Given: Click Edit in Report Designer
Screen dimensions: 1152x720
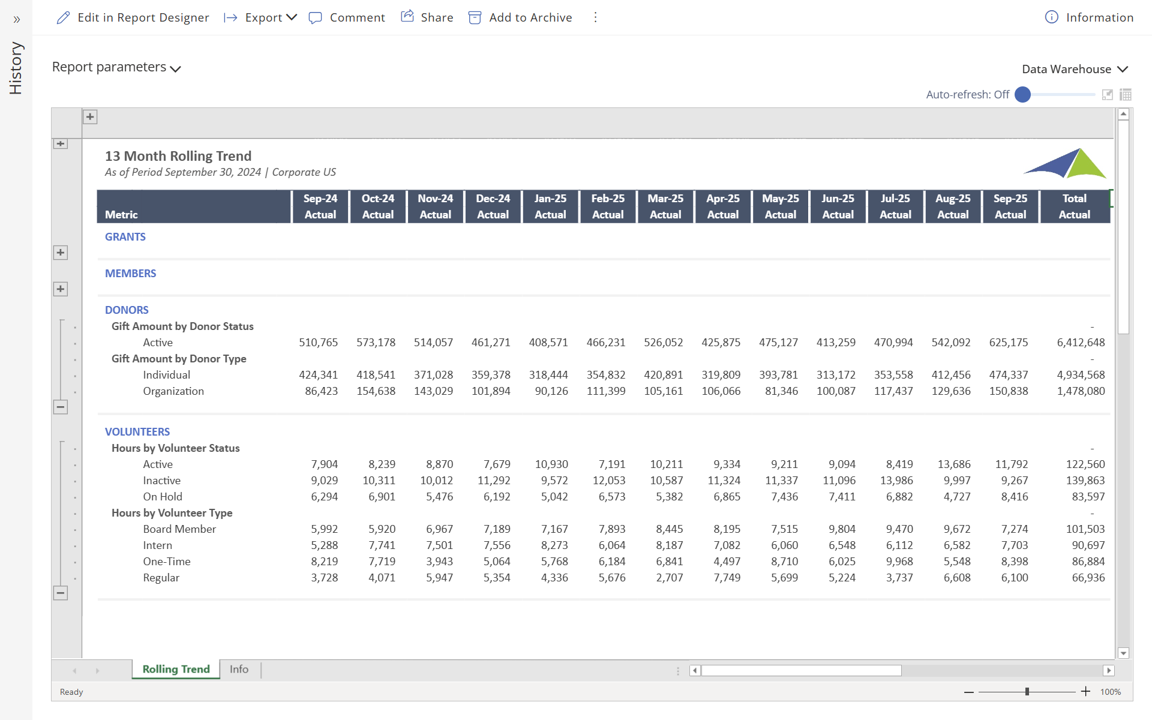Looking at the screenshot, I should pyautogui.click(x=133, y=17).
